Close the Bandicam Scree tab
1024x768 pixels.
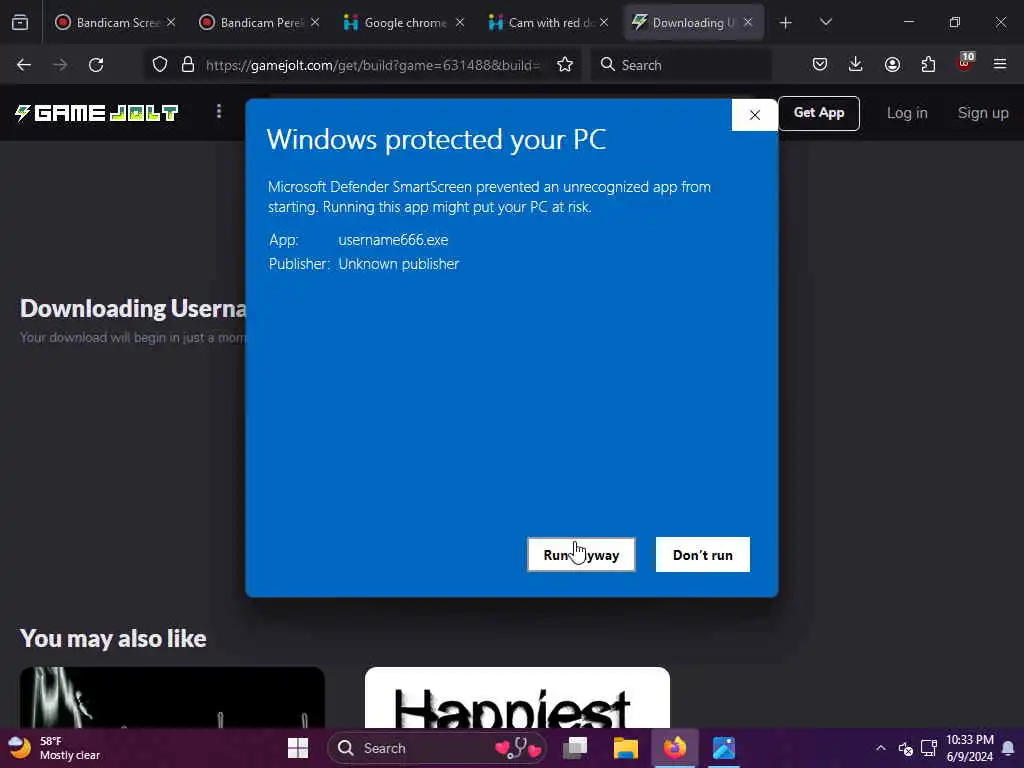coord(171,23)
